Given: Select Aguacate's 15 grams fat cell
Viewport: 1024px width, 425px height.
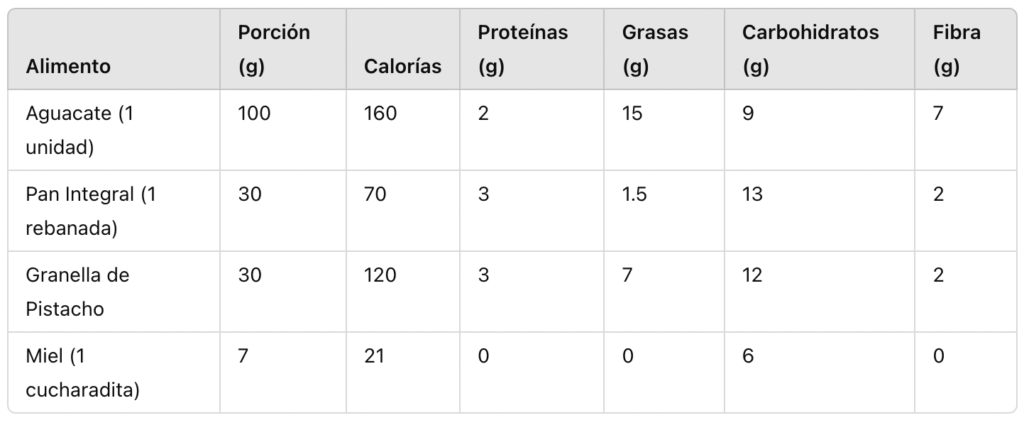Looking at the screenshot, I should point(632,114).
